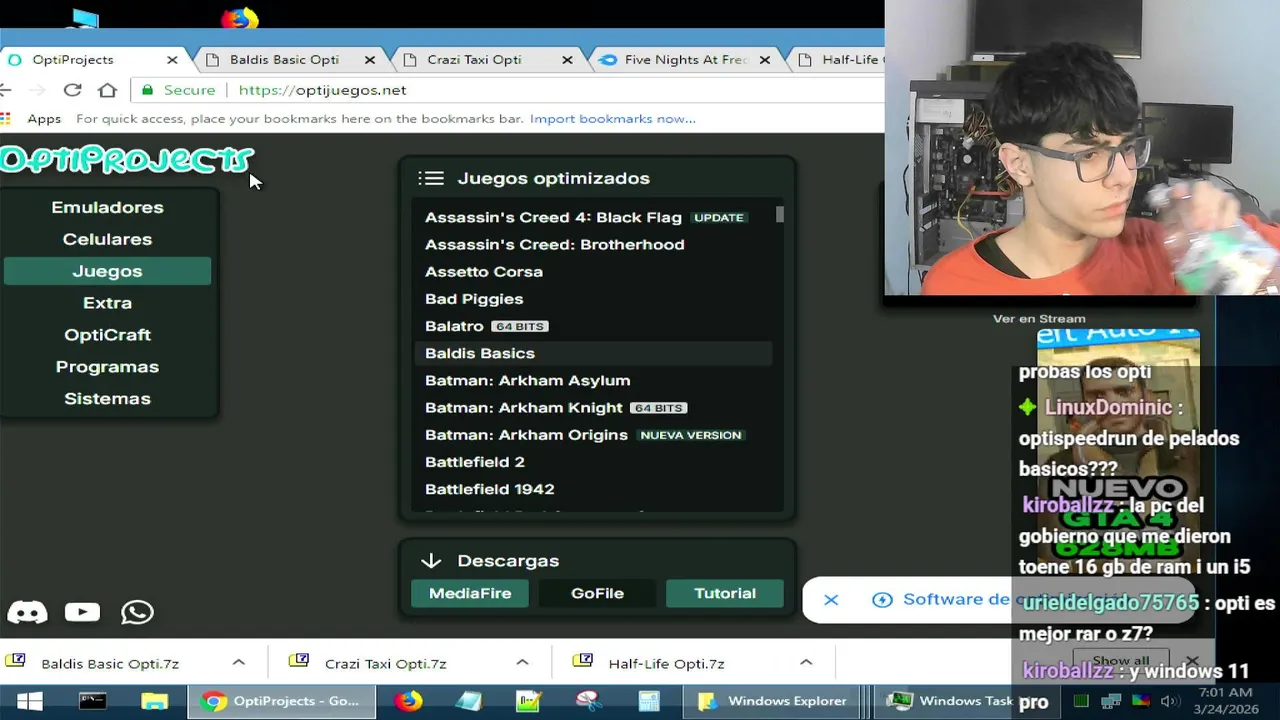This screenshot has width=1280, height=720.
Task: Close the Baldis Basic Opti tab
Action: click(x=370, y=60)
